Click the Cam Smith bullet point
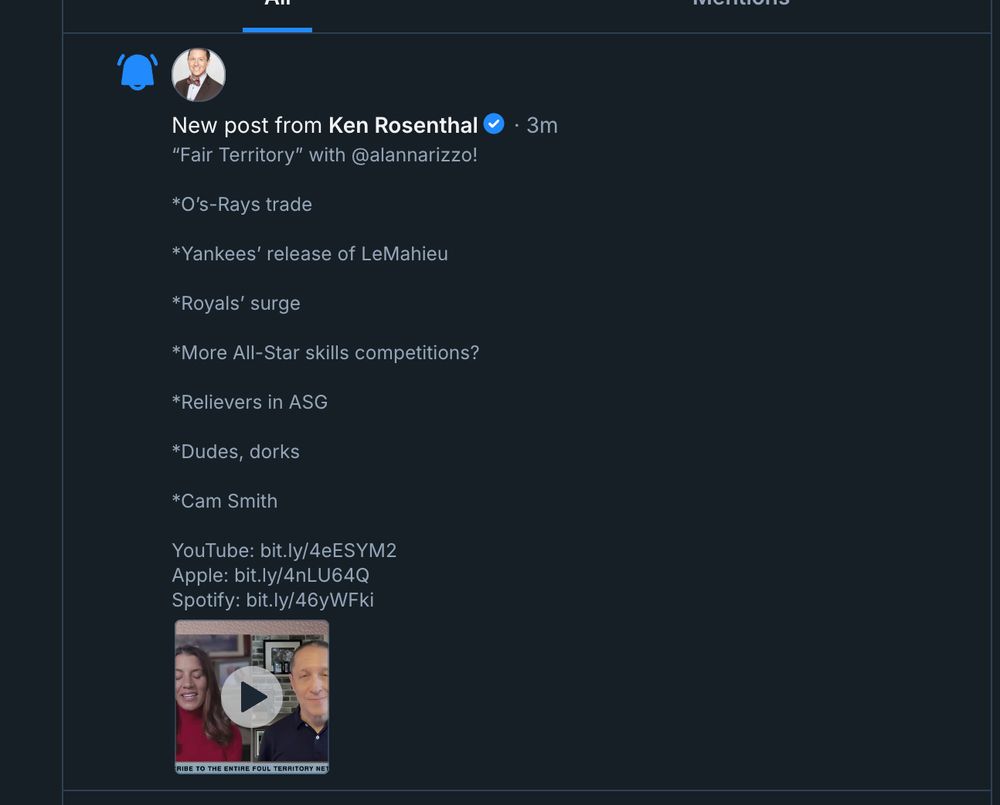 coord(224,501)
